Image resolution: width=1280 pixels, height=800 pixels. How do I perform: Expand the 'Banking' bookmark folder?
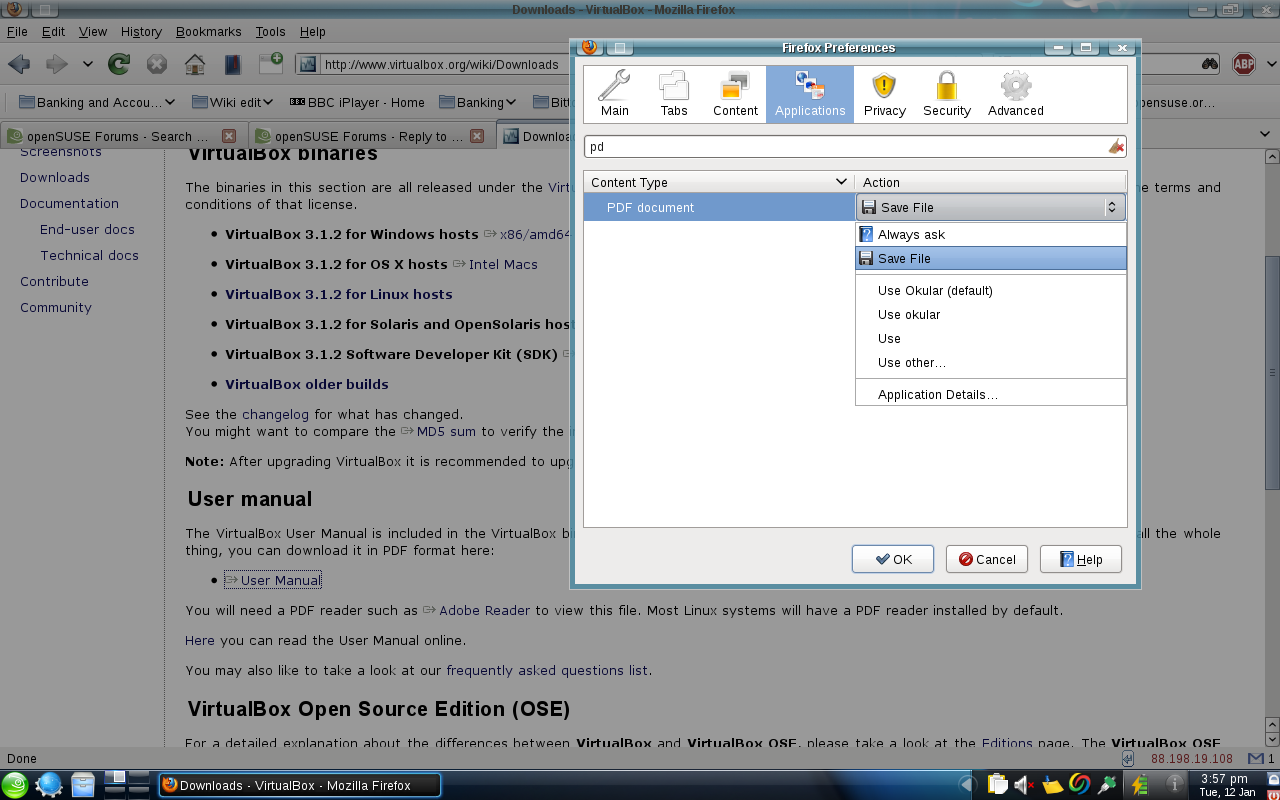coord(478,102)
